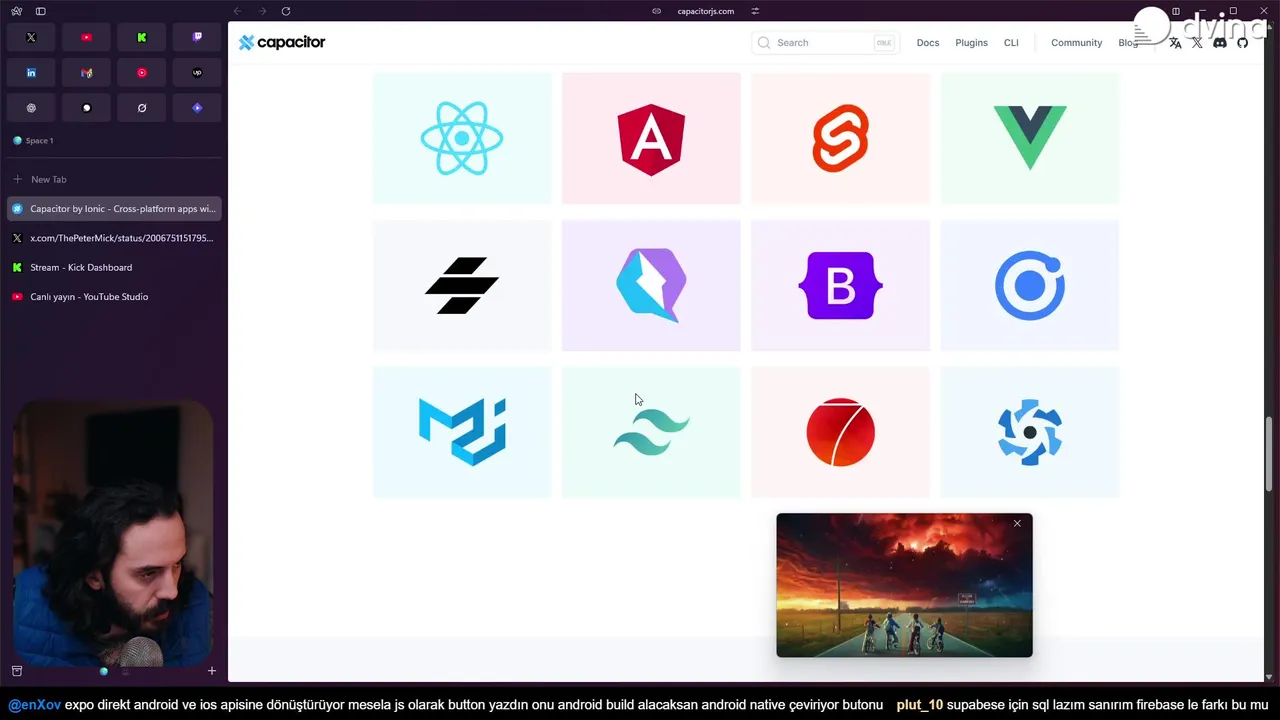Open the Plugins page

(971, 43)
